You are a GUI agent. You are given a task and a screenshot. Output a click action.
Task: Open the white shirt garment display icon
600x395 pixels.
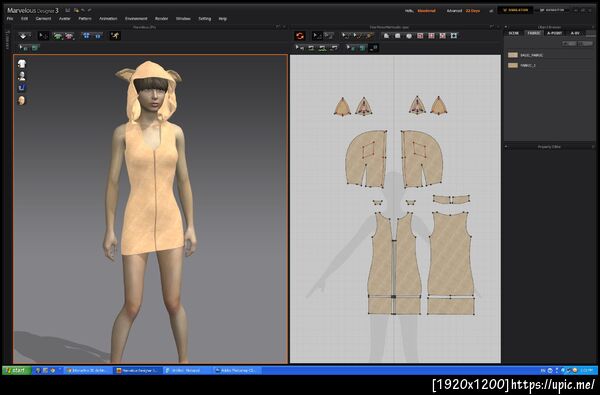pos(22,64)
